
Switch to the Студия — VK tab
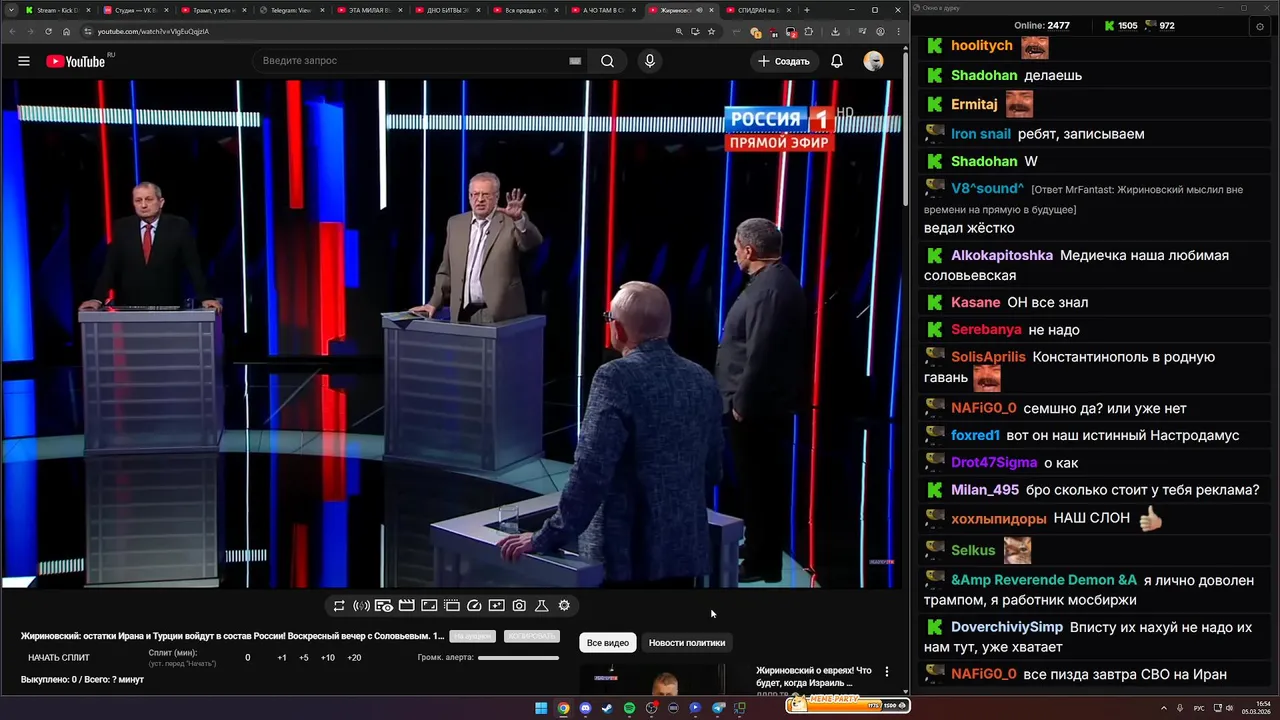point(135,10)
